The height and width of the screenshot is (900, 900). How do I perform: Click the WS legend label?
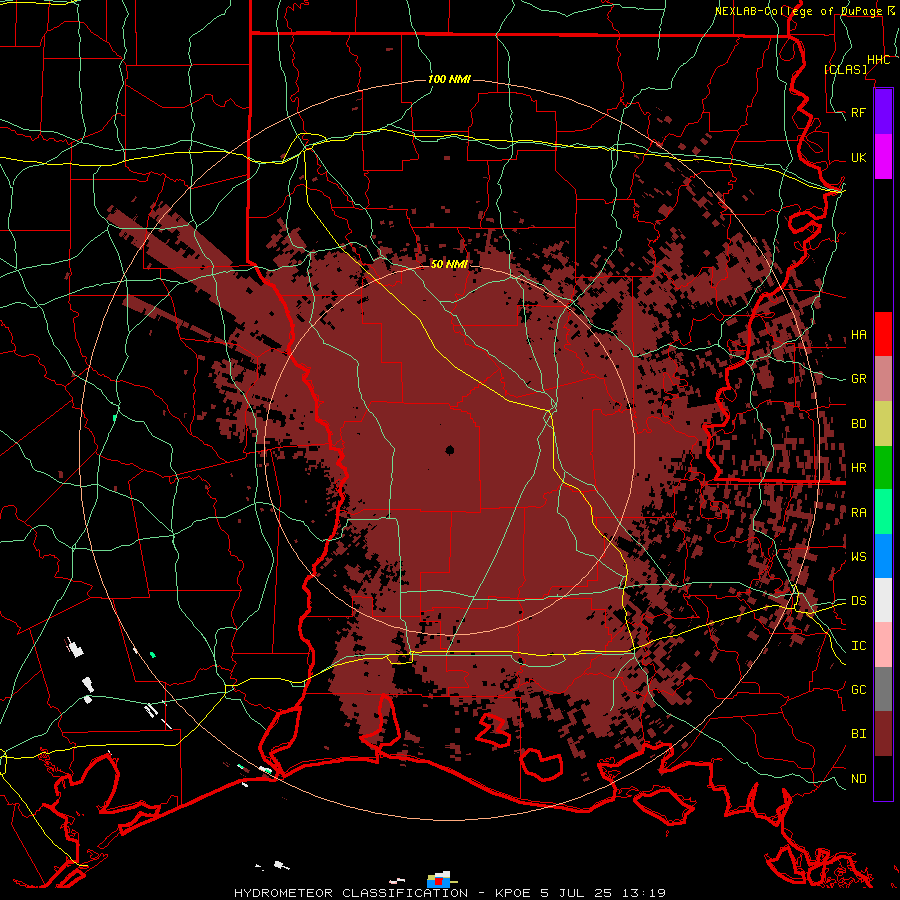(x=858, y=557)
